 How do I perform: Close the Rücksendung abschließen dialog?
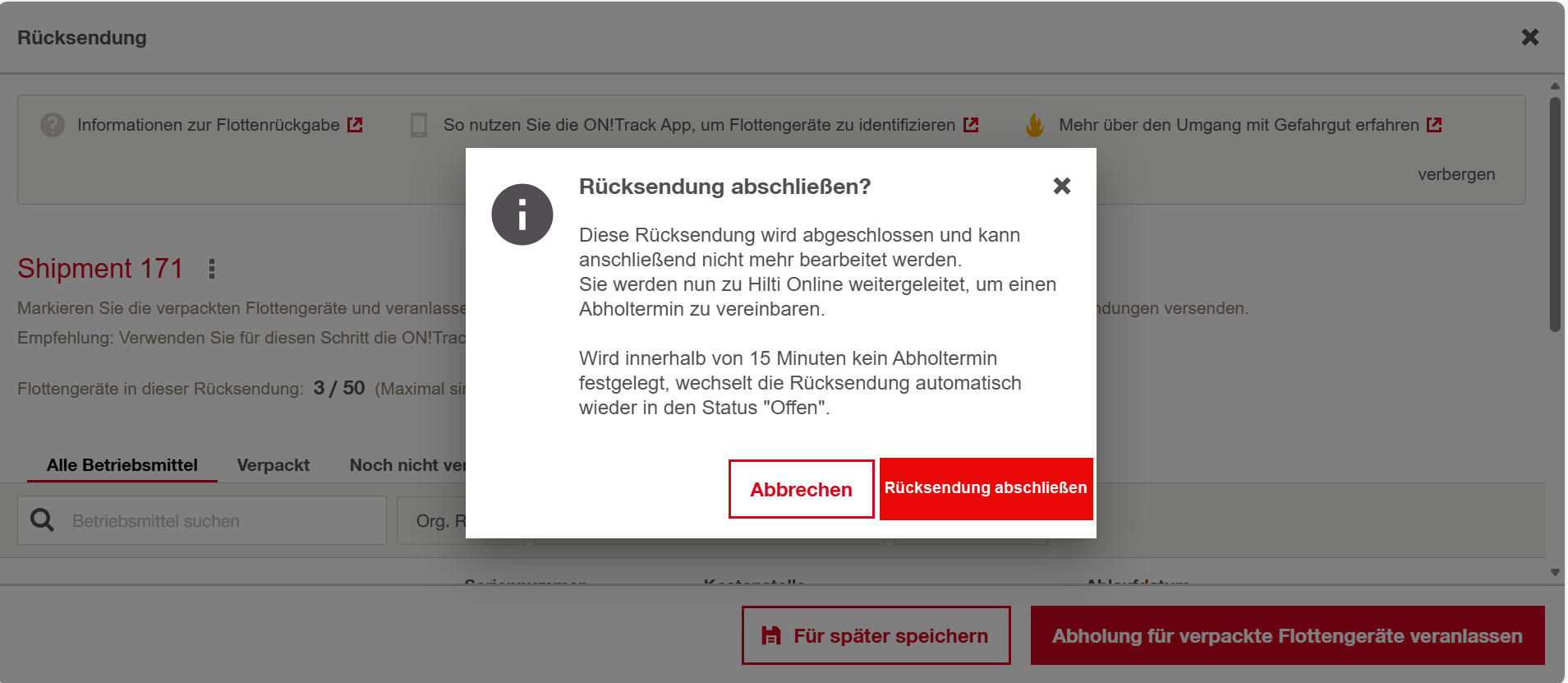(x=1061, y=186)
